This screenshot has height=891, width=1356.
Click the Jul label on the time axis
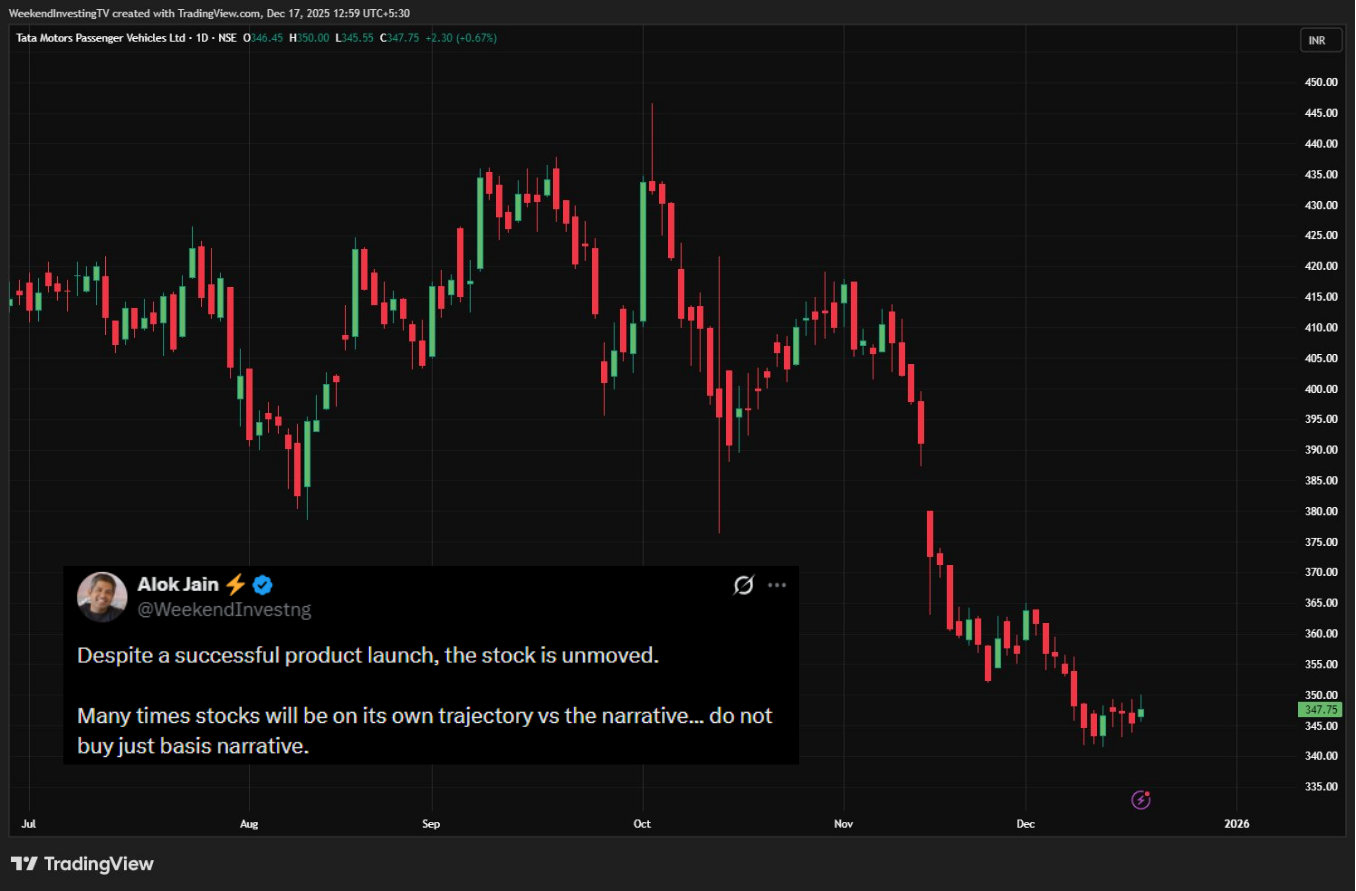click(27, 824)
